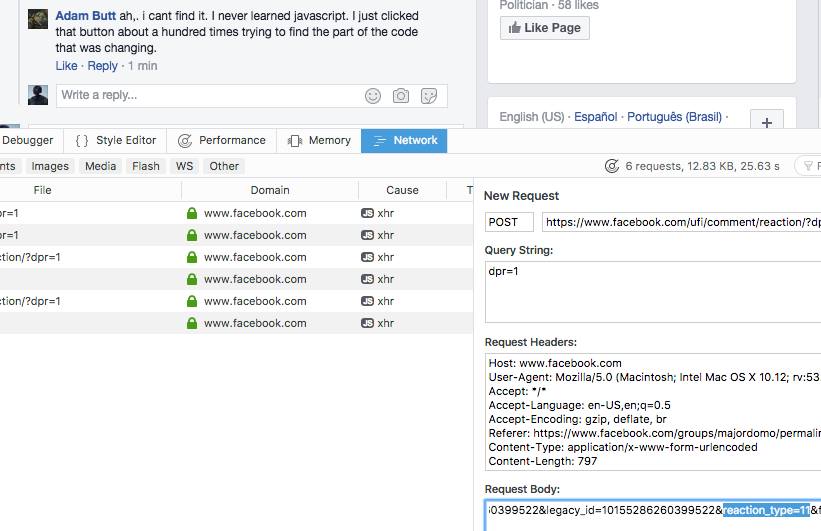Open the Performance tab
Image resolution: width=821 pixels, height=531 pixels.
coord(221,140)
